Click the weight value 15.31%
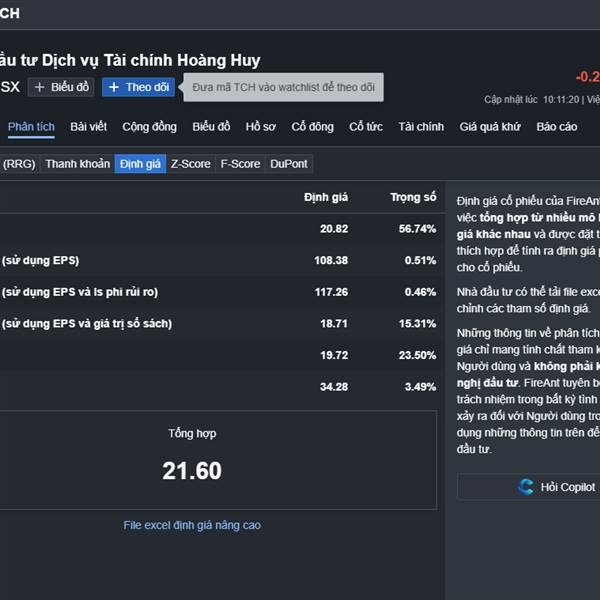The width and height of the screenshot is (600, 600). (x=417, y=324)
